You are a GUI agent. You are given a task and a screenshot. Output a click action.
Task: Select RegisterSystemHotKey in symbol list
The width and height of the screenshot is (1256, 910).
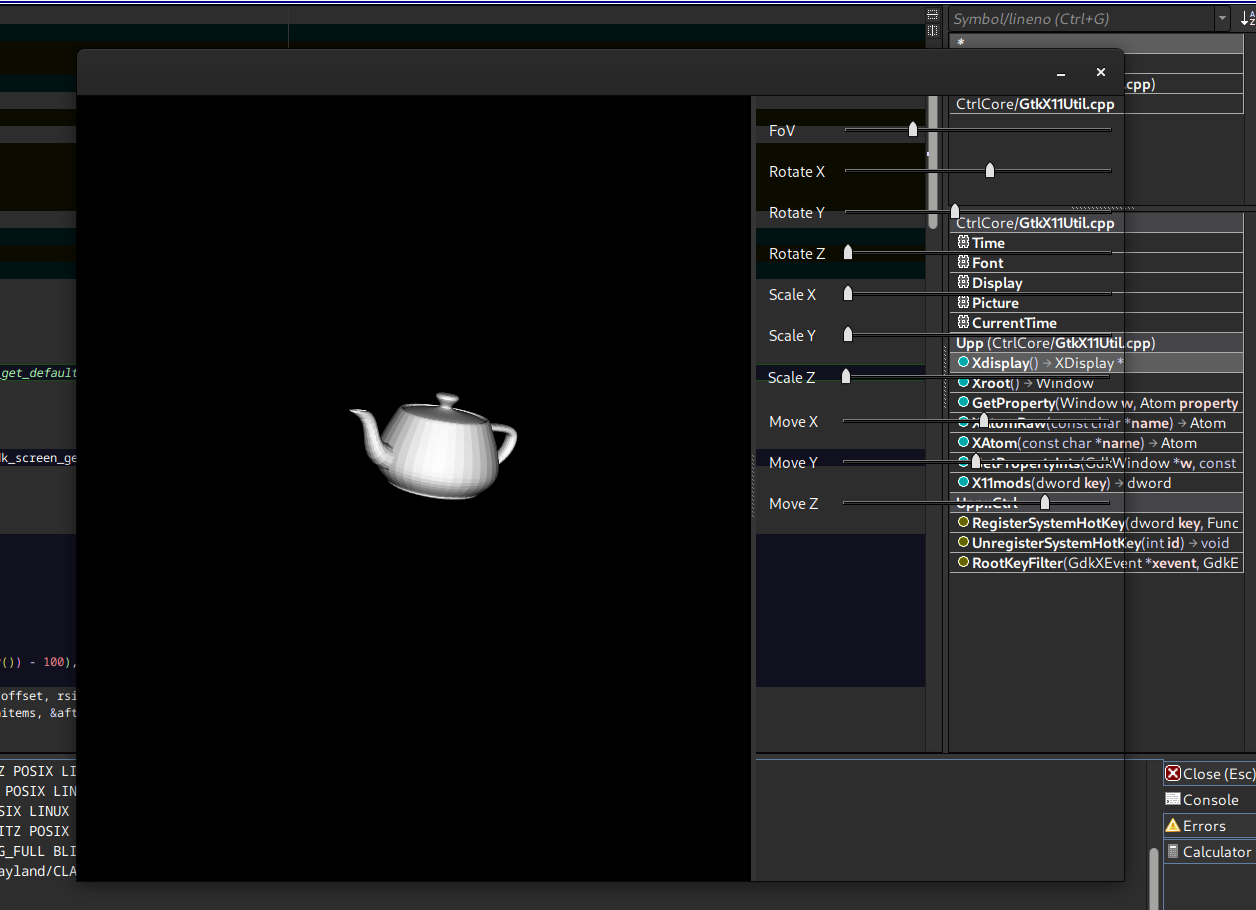pyautogui.click(x=1048, y=523)
